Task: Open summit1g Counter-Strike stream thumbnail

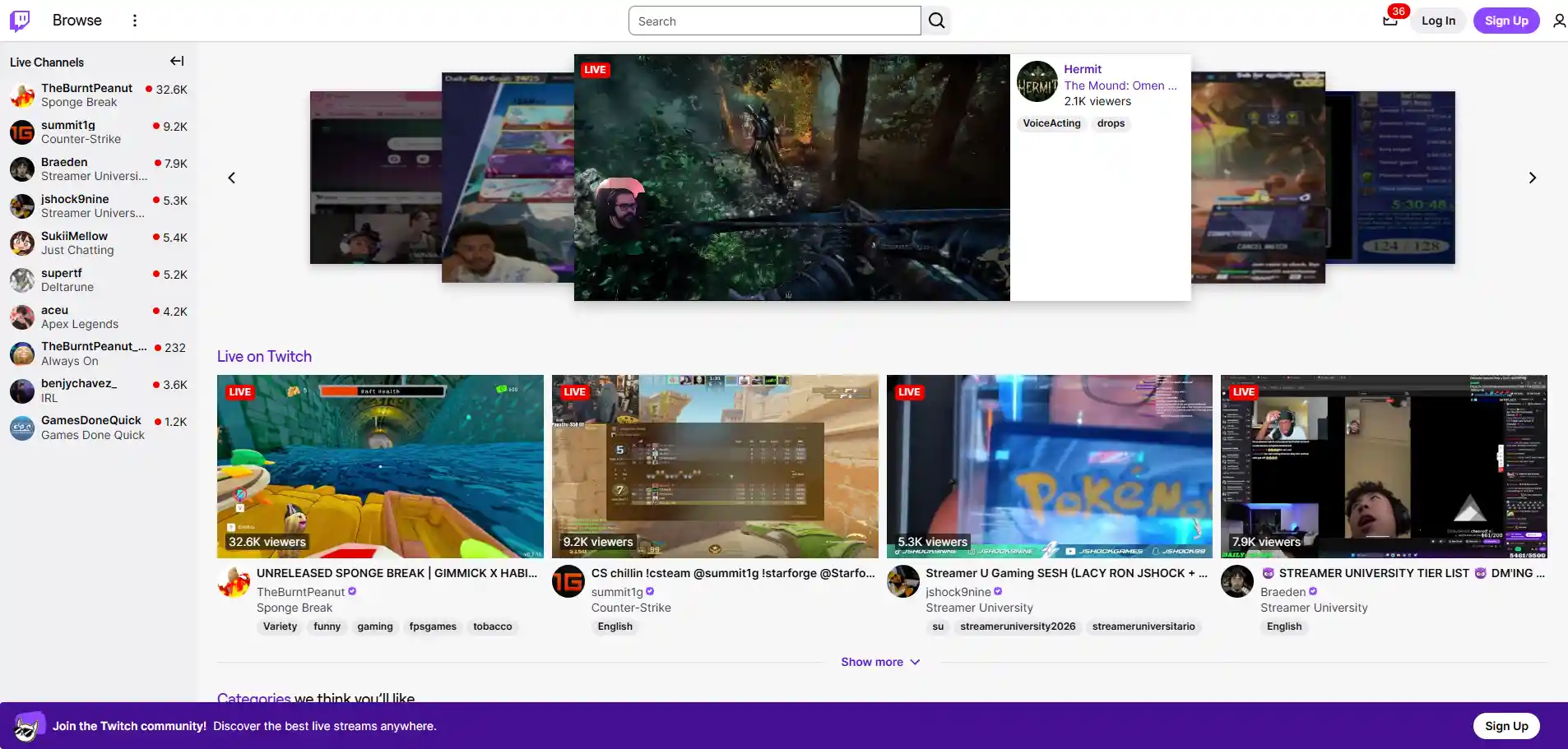Action: 715,466
